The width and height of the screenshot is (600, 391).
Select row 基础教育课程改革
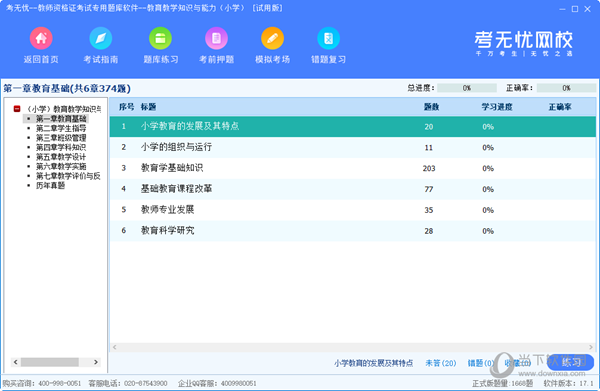click(x=352, y=189)
